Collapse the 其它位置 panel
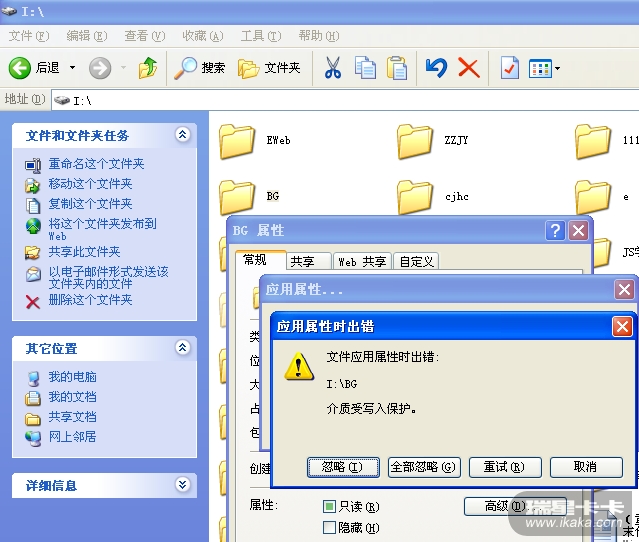The width and height of the screenshot is (639, 542). [x=182, y=348]
